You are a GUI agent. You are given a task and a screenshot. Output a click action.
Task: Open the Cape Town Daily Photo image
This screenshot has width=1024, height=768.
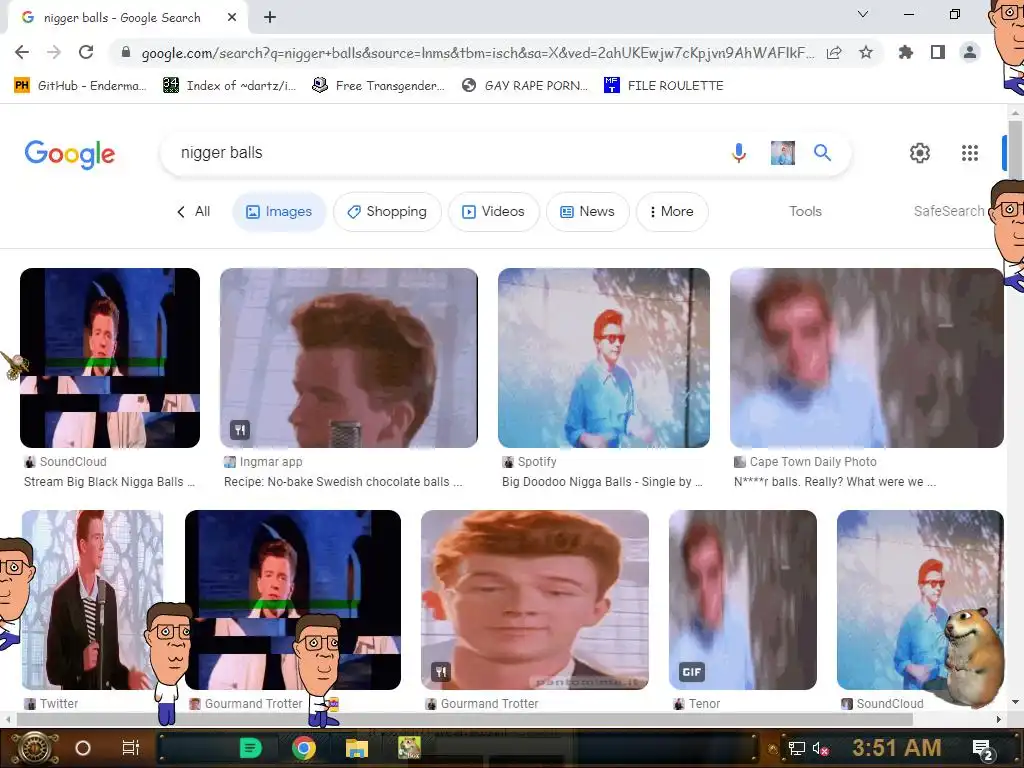[866, 358]
